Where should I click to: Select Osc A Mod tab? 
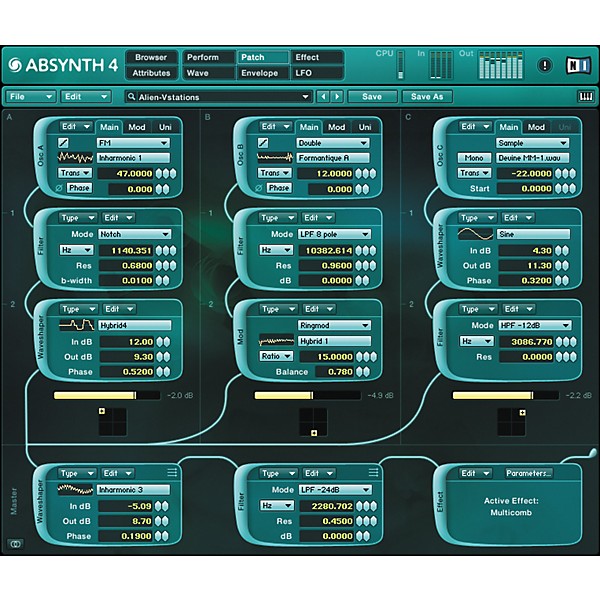[137, 127]
